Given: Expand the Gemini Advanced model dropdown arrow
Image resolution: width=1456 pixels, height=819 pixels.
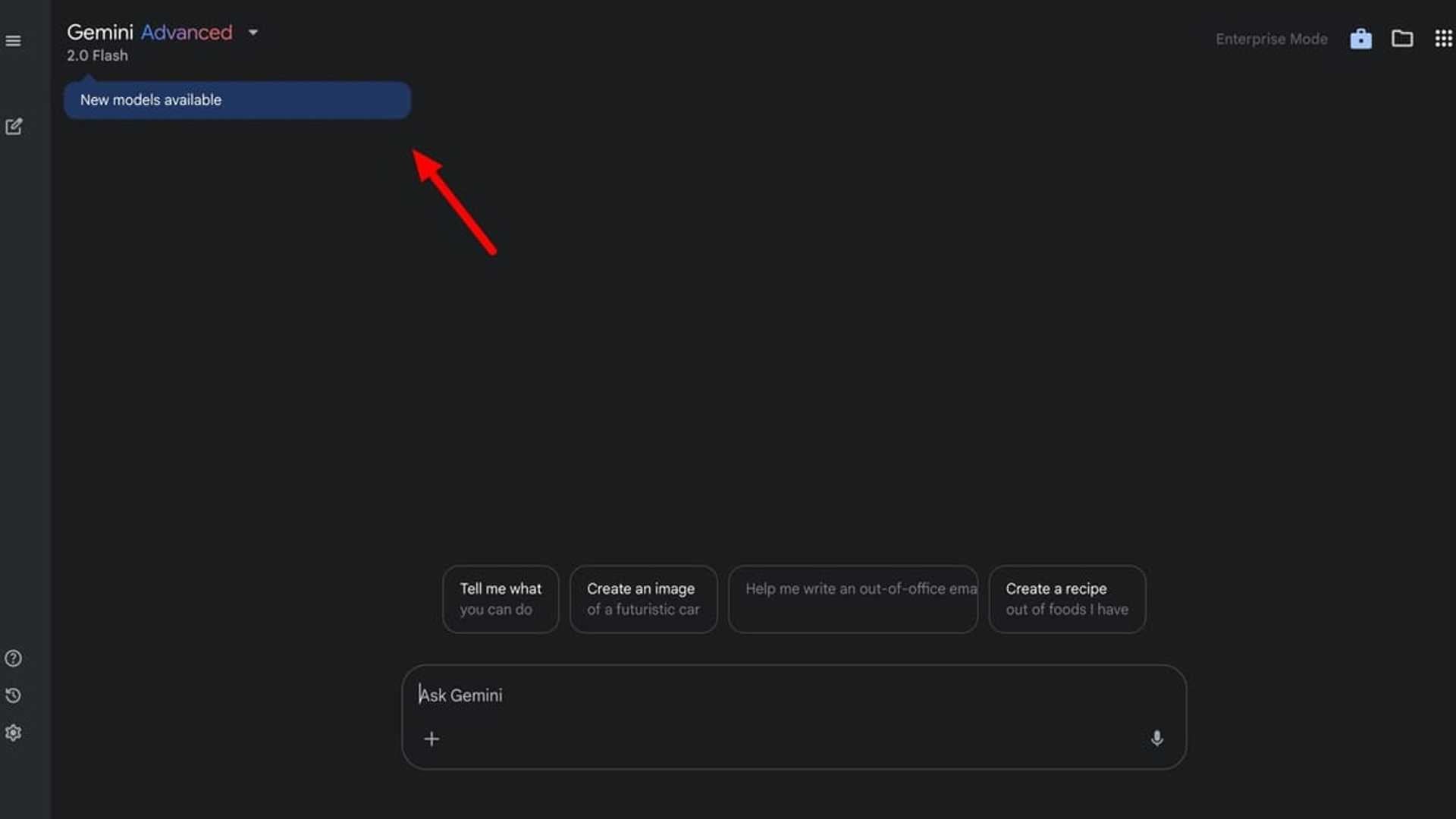Looking at the screenshot, I should [253, 33].
